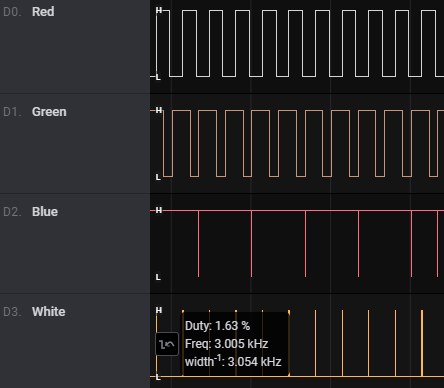This screenshot has height=388, width=444.
Task: Select the Blue channel label
Action: (x=45, y=212)
